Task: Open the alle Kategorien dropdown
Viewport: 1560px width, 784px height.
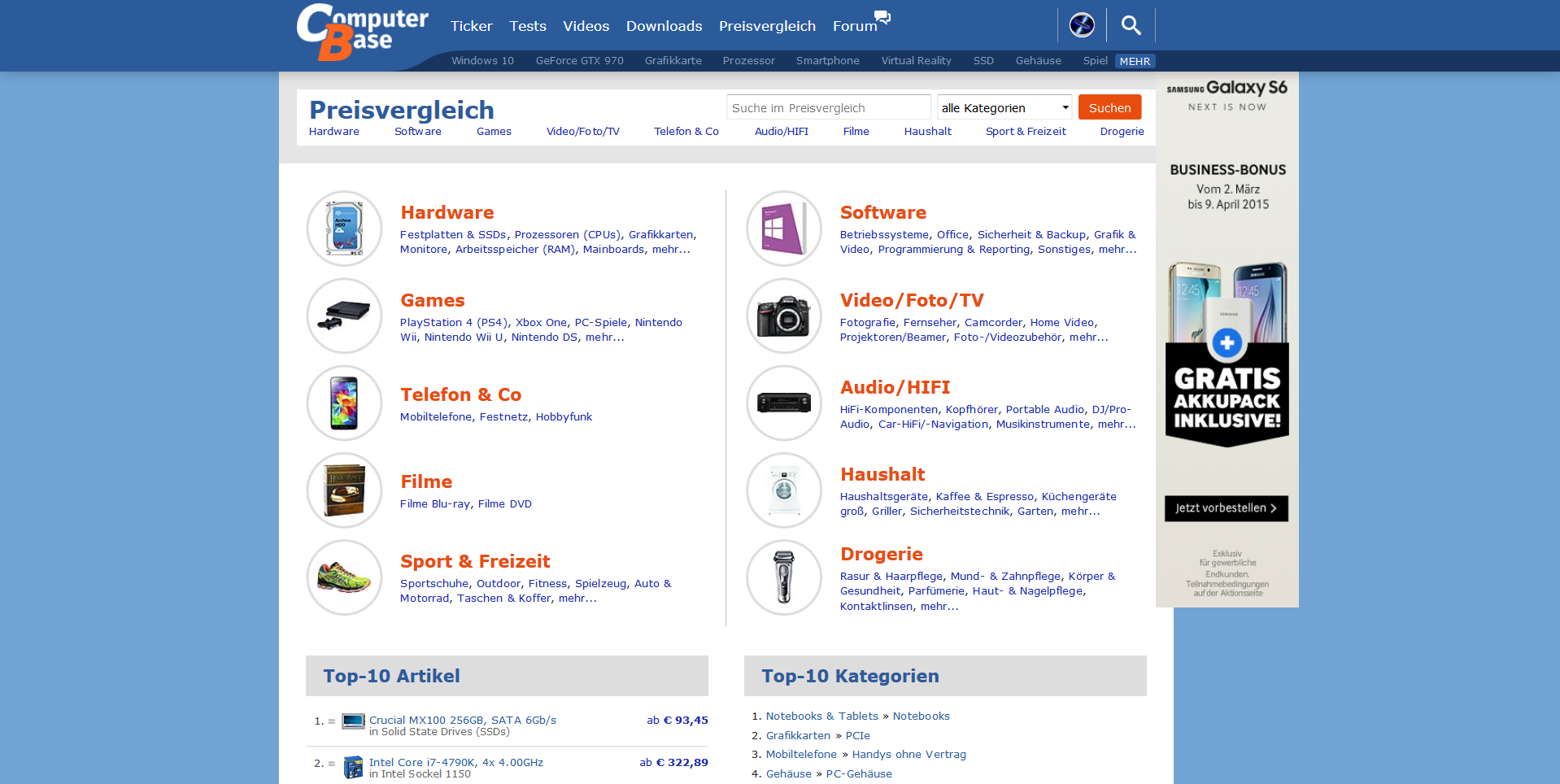Action: coord(1005,107)
